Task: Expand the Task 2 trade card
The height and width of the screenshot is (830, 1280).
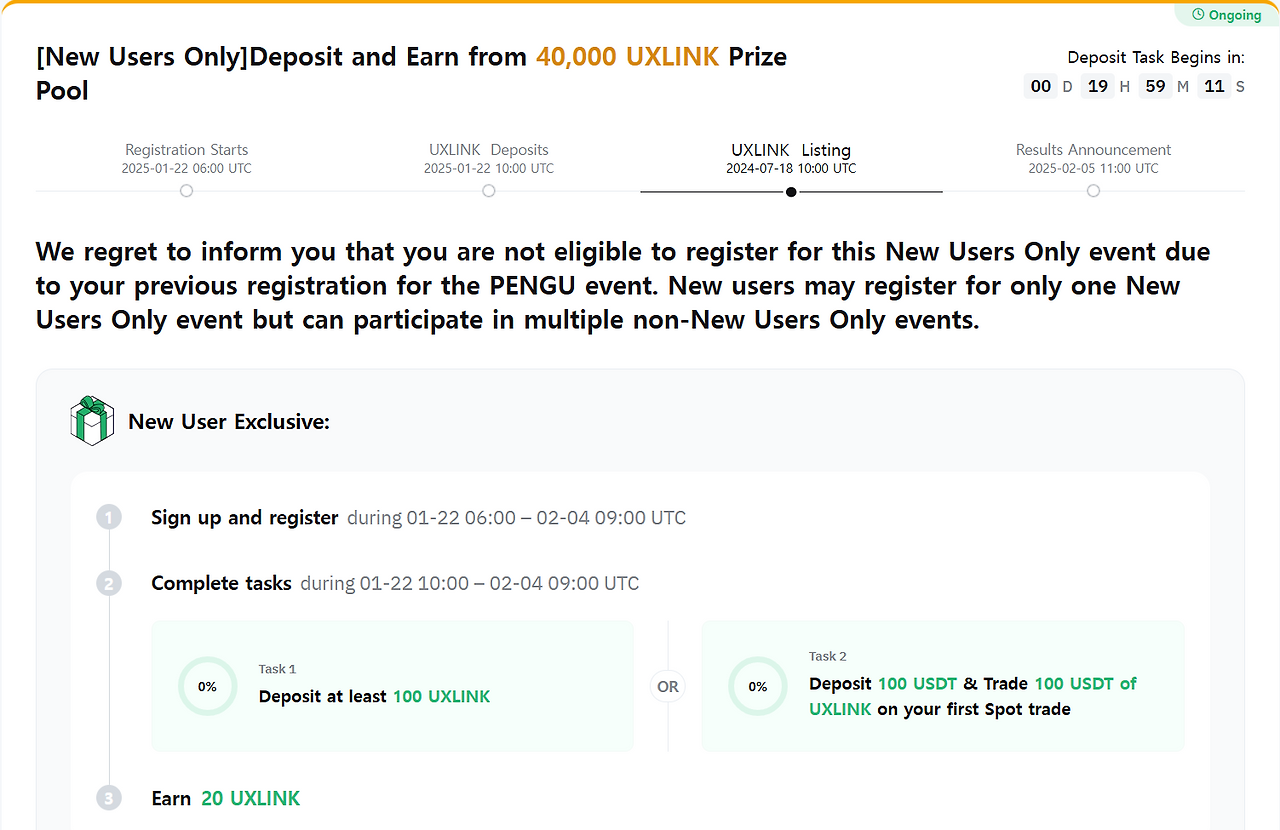Action: coord(941,686)
